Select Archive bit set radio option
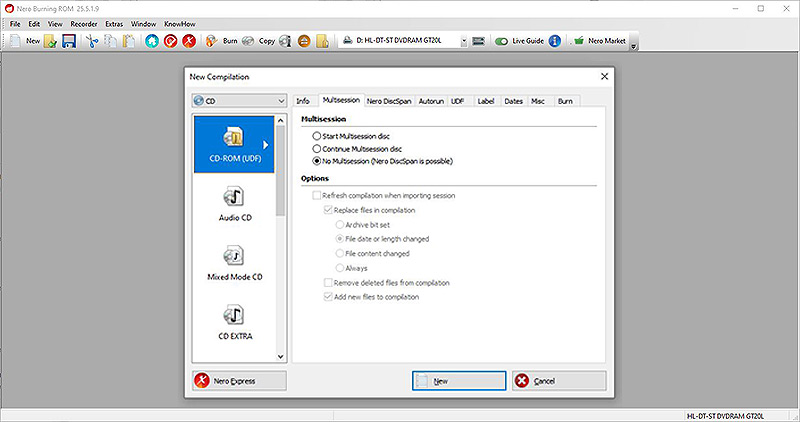Image resolution: width=800 pixels, height=422 pixels. coord(339,225)
